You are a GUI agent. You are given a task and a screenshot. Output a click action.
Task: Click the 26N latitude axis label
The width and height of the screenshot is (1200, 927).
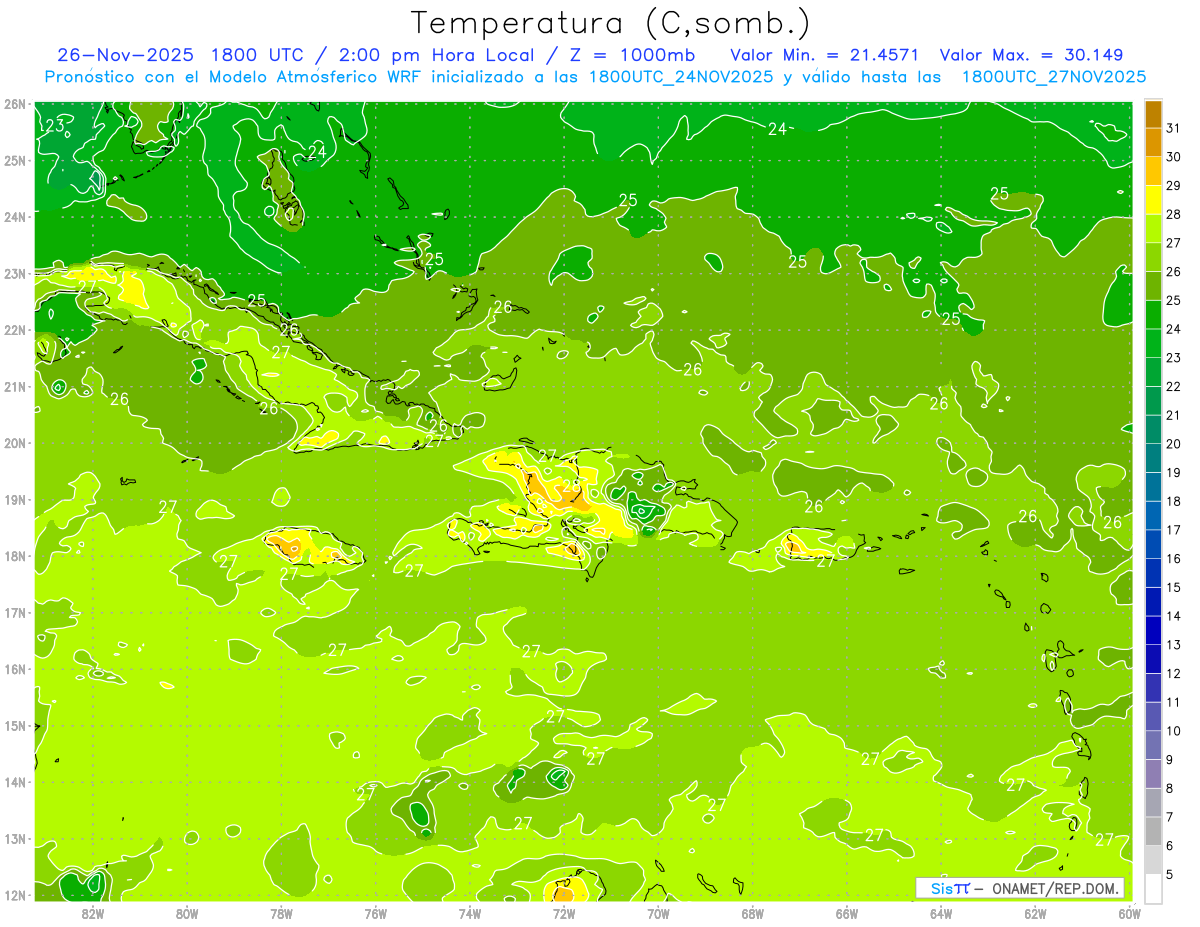pos(14,104)
